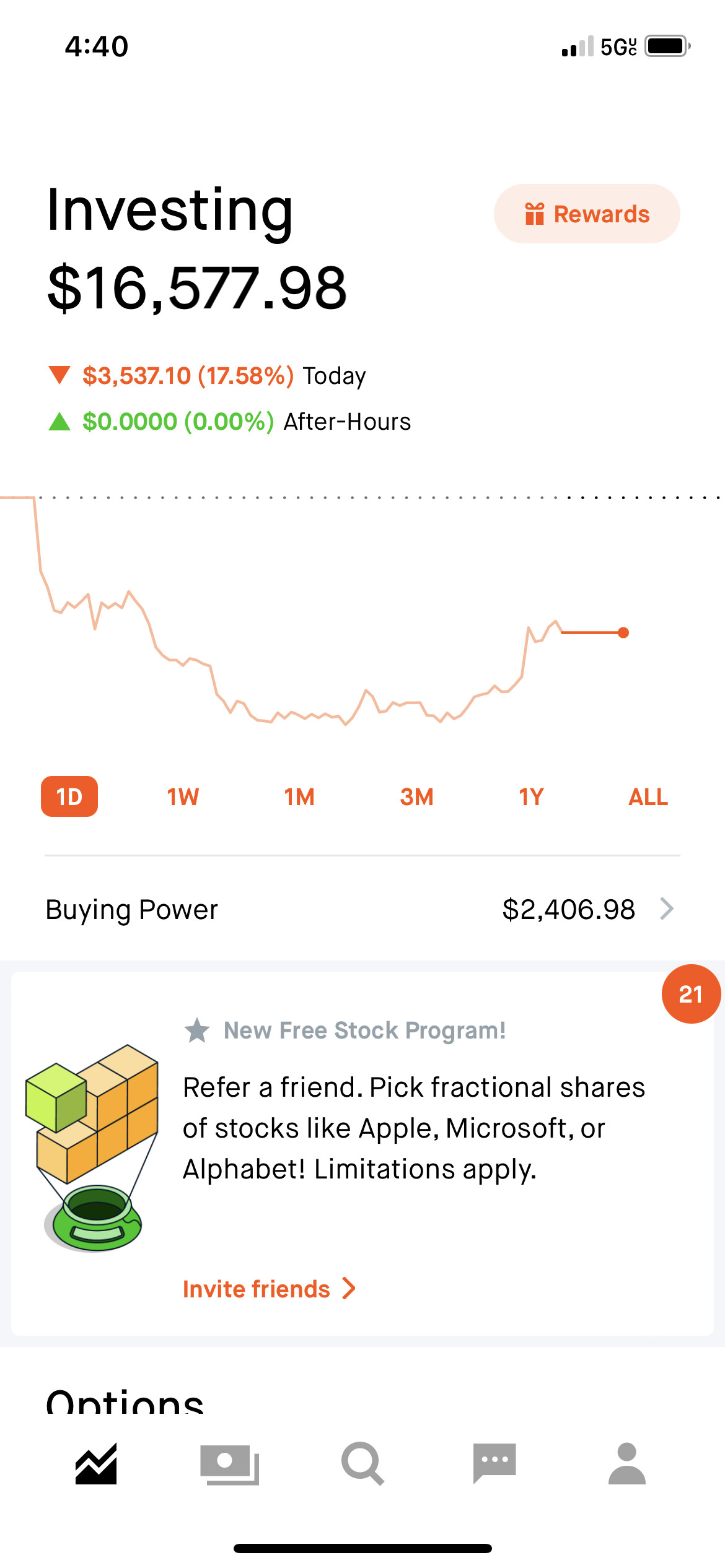Image resolution: width=725 pixels, height=1568 pixels.
Task: Tap the stacked blocks illustration
Action: tap(93, 1148)
